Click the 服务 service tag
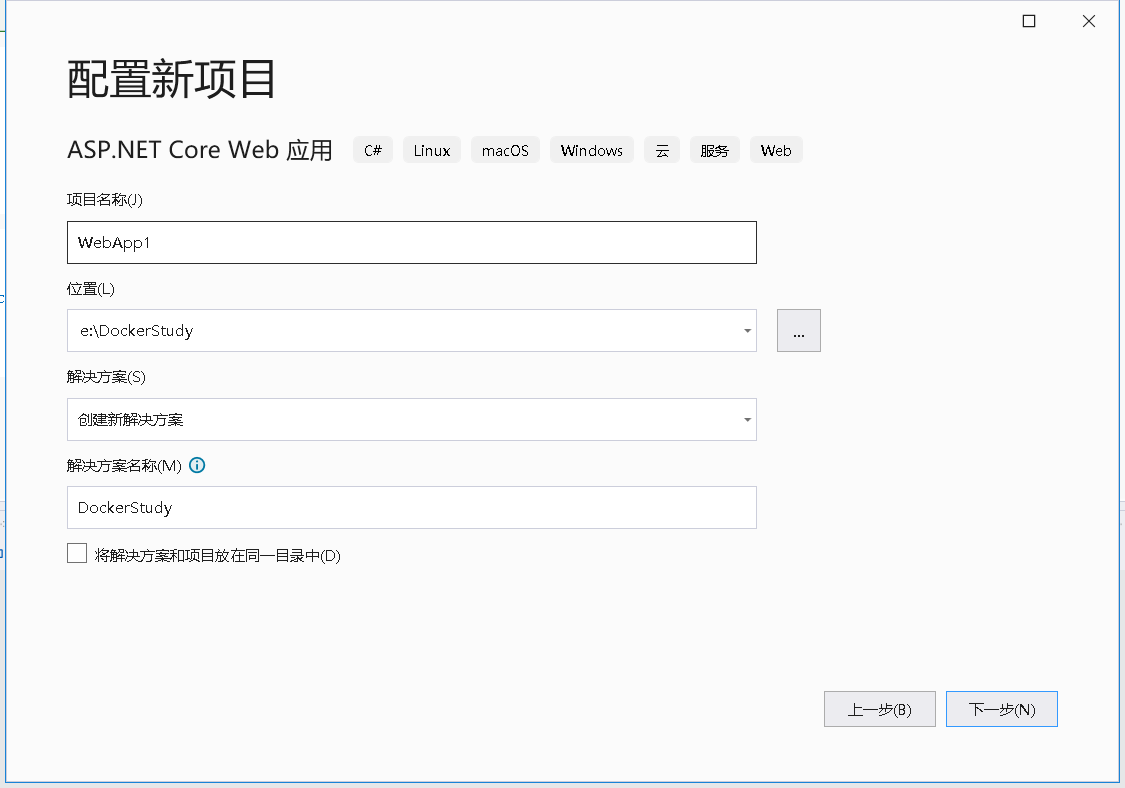1125x788 pixels. [x=714, y=150]
